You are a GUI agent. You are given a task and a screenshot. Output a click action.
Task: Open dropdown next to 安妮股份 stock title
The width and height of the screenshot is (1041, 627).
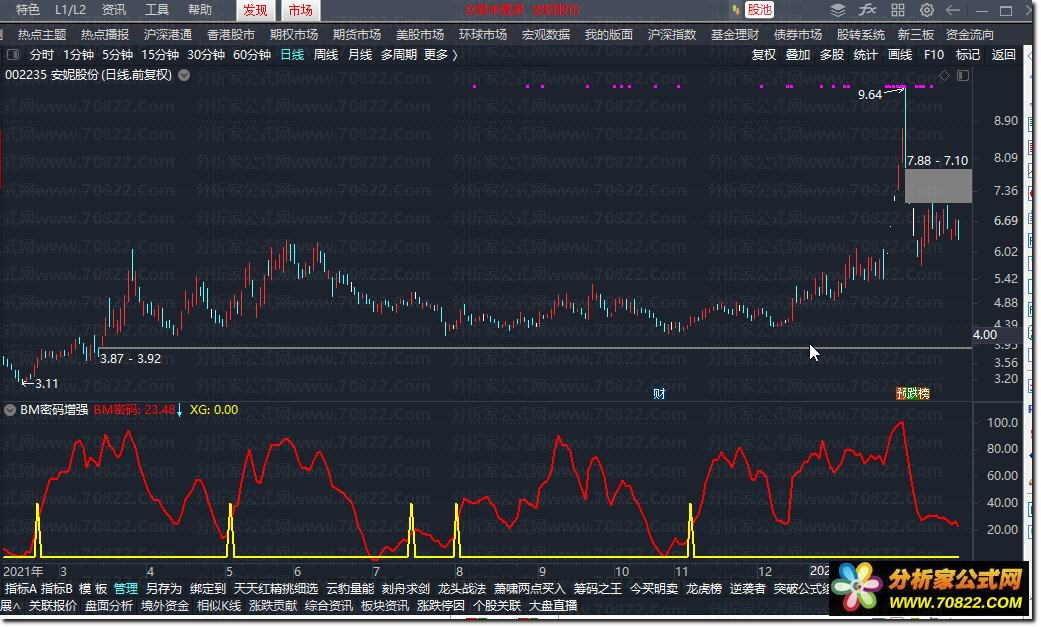(184, 75)
